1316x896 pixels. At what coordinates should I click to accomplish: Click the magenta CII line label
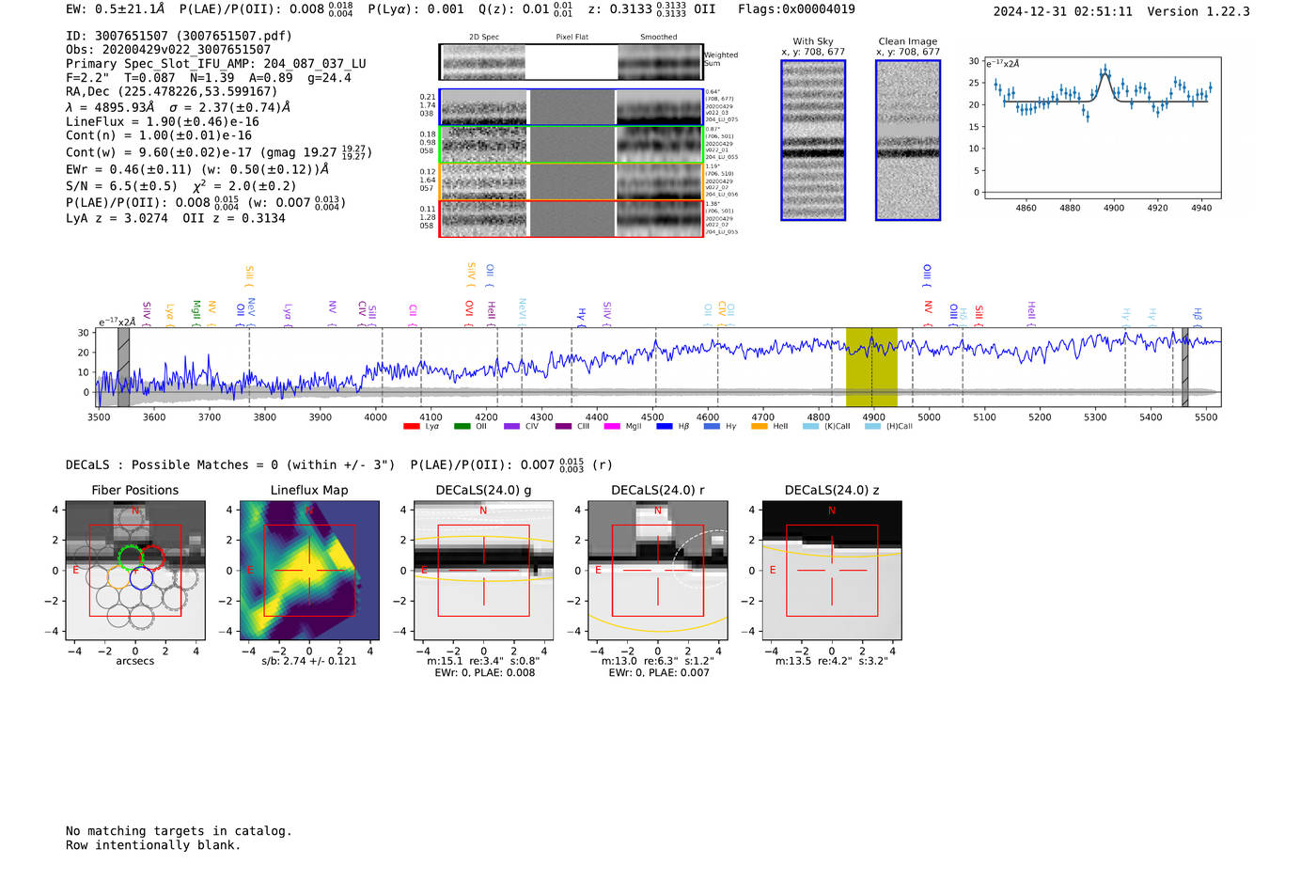click(x=413, y=313)
